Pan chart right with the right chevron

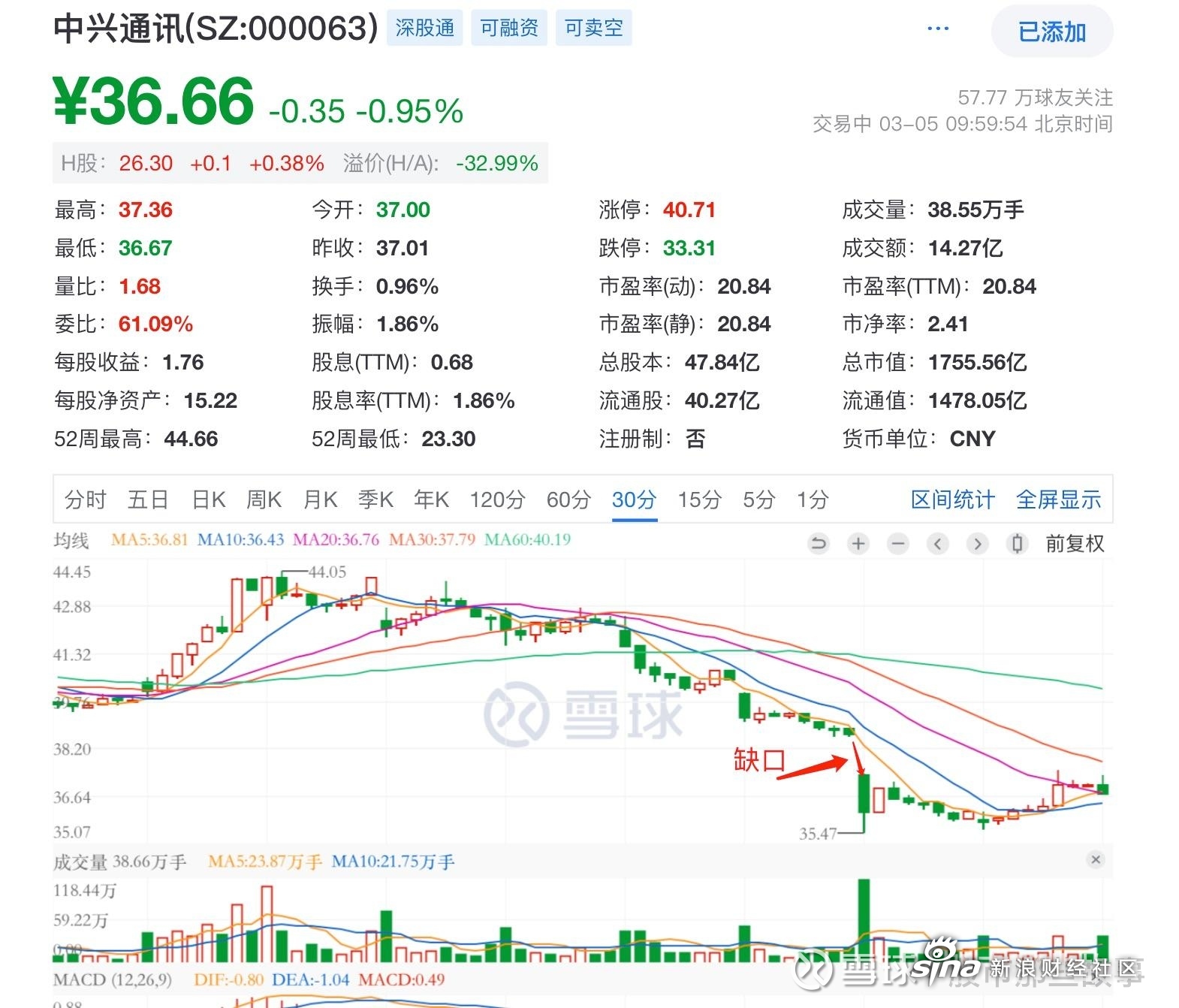click(977, 543)
